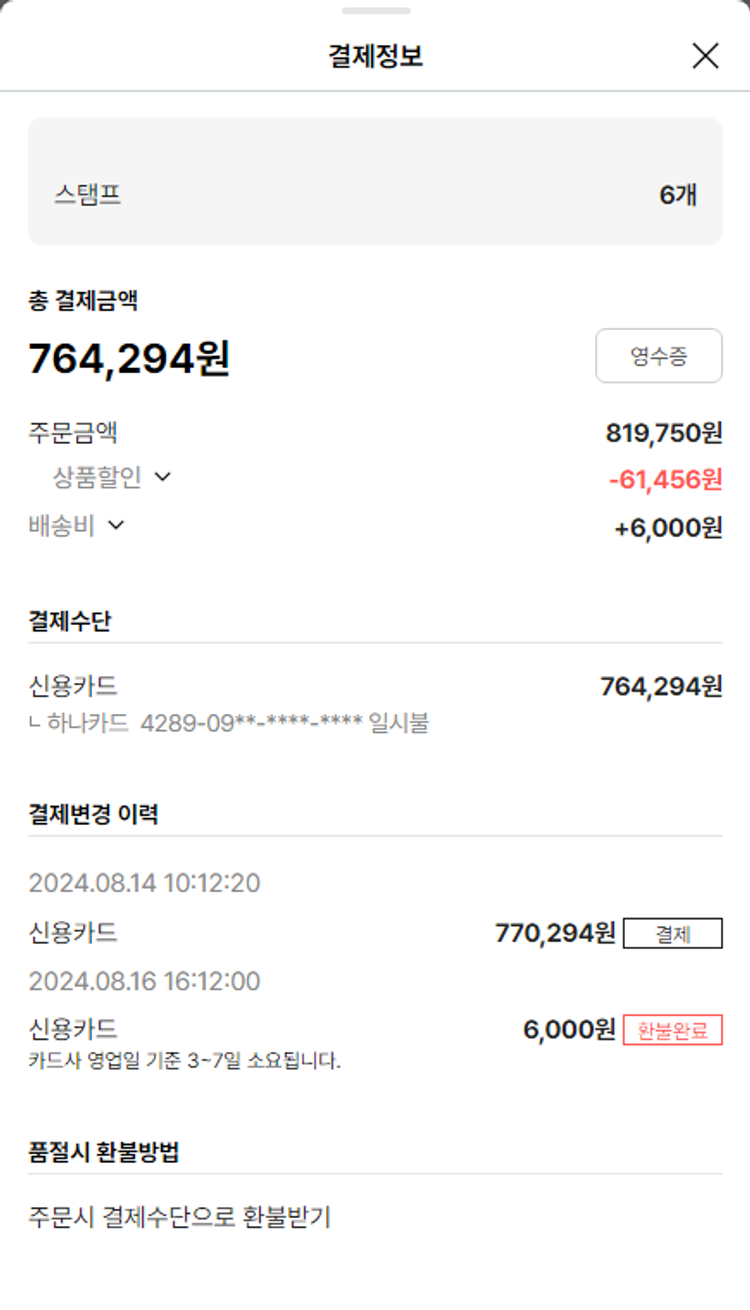The width and height of the screenshot is (750, 1310).
Task: Click the 결제정보 header title
Action: coord(375,56)
